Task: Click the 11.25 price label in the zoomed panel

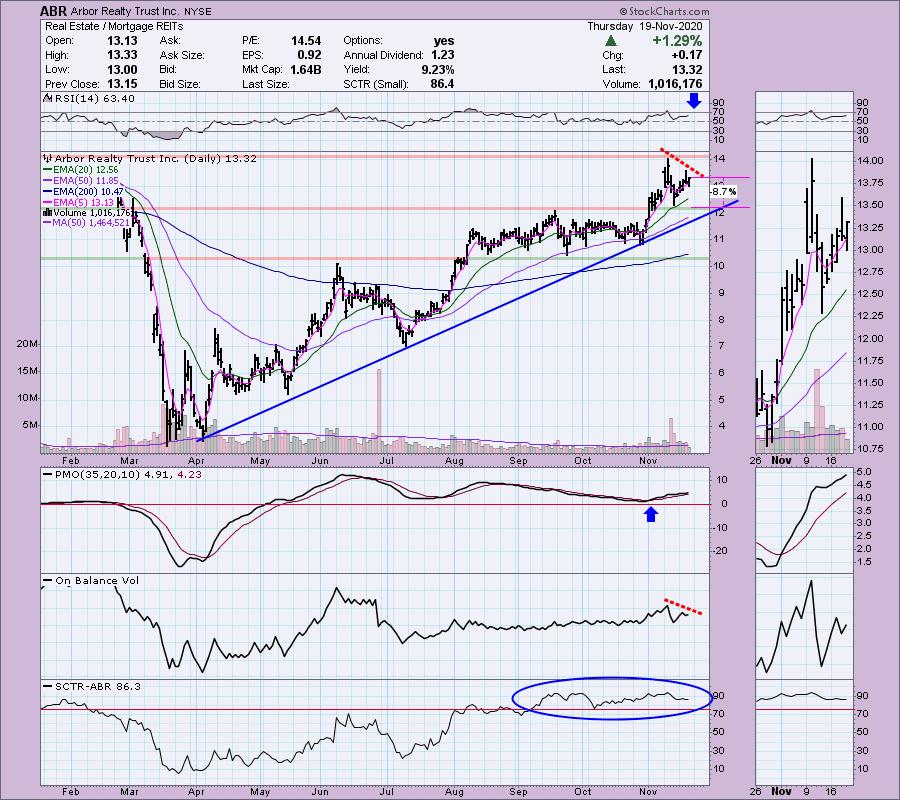Action: [870, 405]
